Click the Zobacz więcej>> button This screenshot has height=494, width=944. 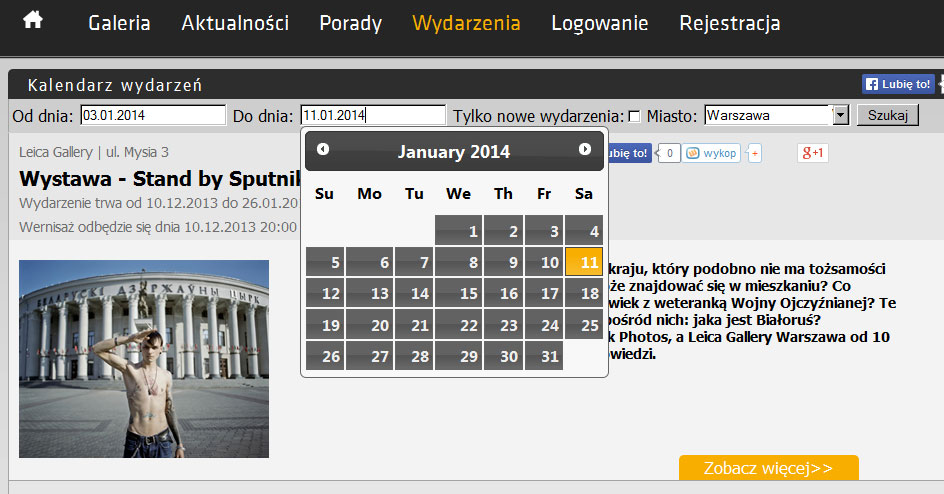click(769, 468)
